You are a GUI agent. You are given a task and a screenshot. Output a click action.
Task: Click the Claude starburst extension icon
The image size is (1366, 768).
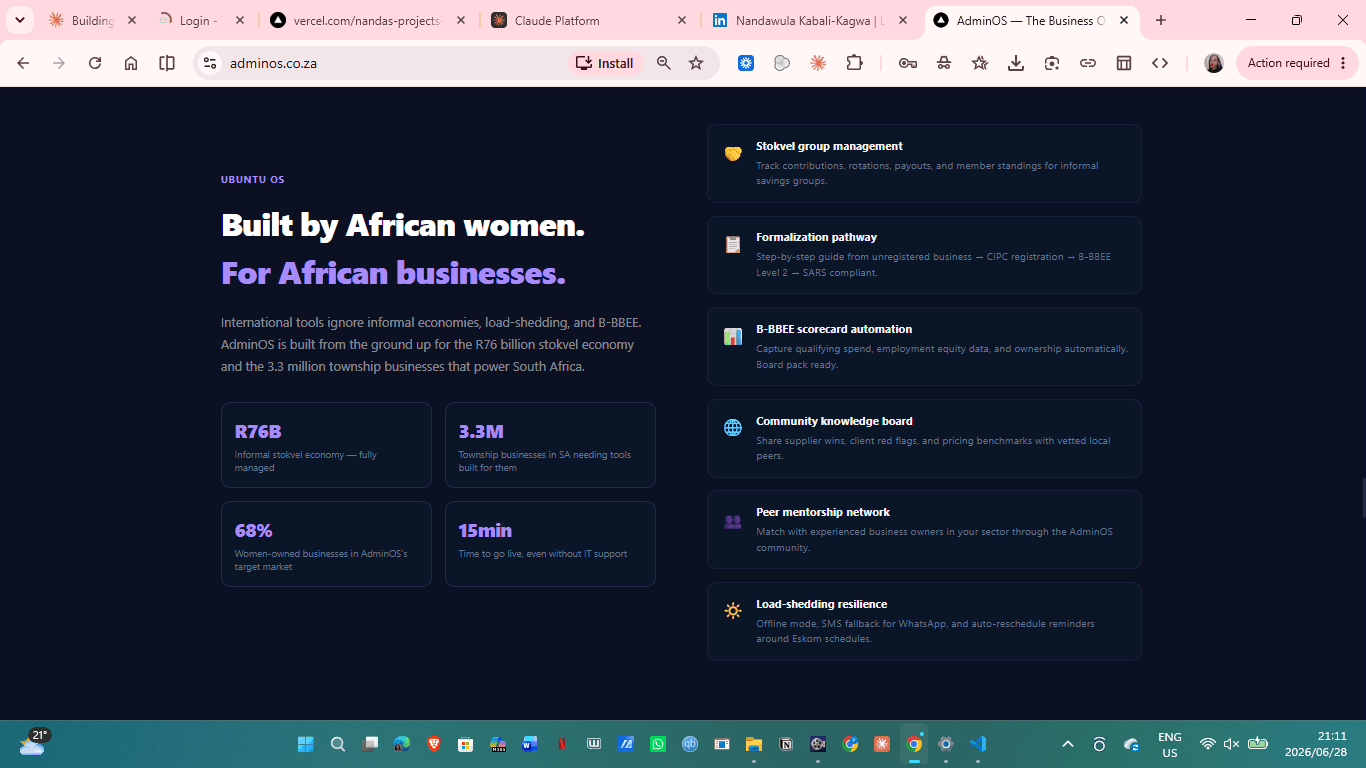point(818,63)
